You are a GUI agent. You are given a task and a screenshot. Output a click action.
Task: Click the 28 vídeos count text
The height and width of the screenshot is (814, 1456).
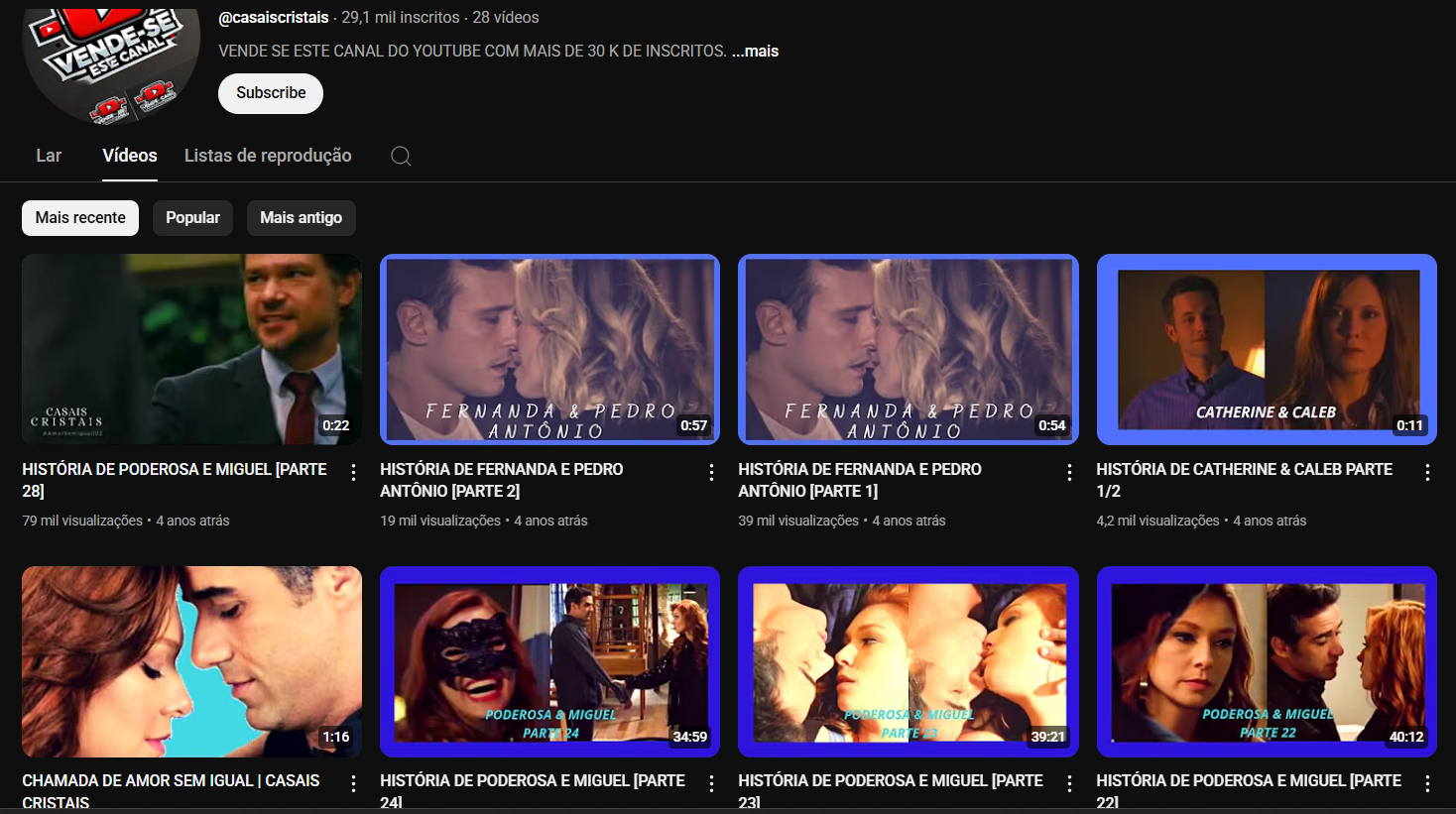click(506, 18)
